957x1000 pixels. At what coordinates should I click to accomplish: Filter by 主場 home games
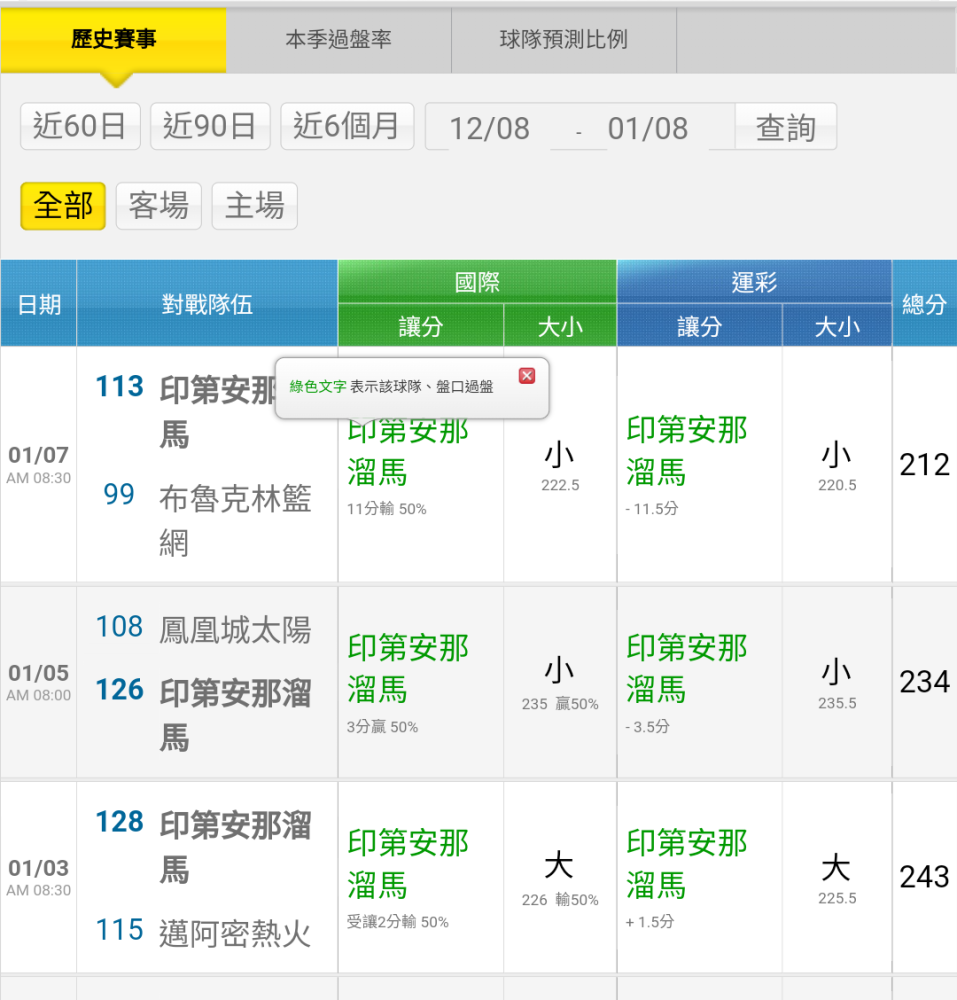pyautogui.click(x=254, y=206)
